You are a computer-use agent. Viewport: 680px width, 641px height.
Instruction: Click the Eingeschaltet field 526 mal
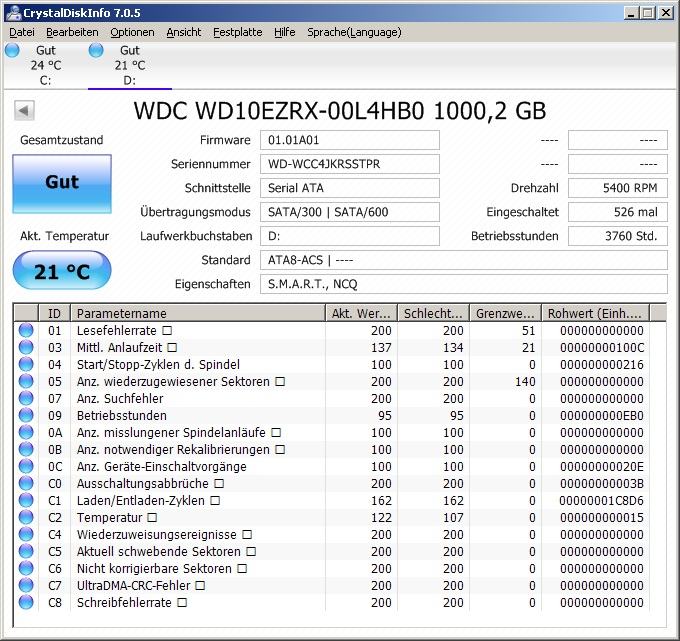(x=618, y=212)
